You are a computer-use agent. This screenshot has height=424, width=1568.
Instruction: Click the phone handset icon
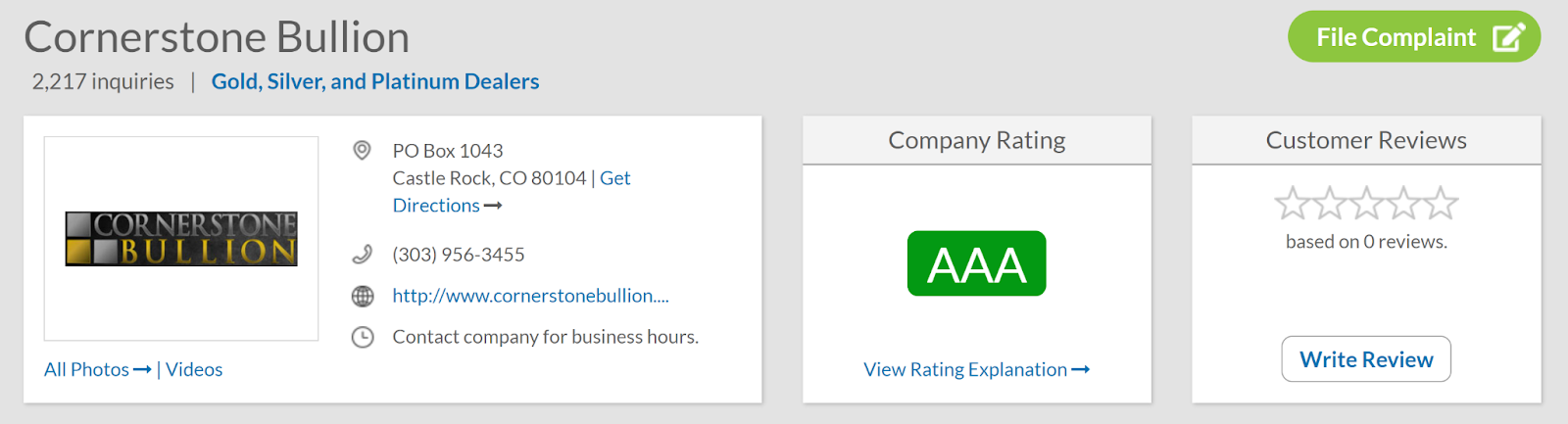click(x=362, y=255)
